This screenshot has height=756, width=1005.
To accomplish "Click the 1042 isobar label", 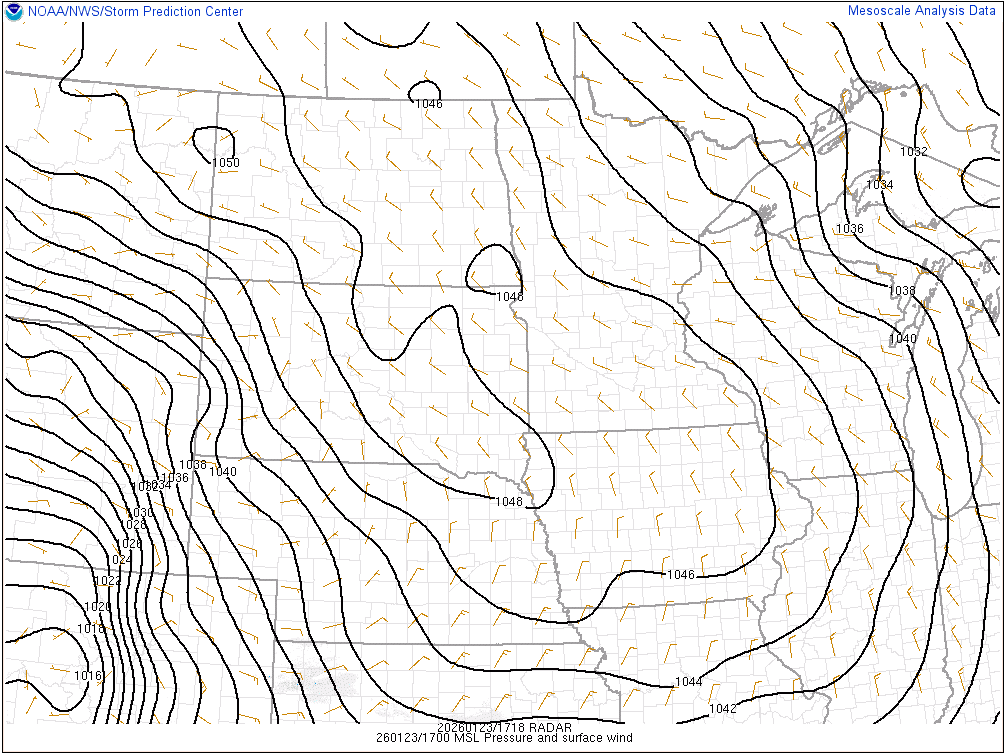I will click(722, 708).
